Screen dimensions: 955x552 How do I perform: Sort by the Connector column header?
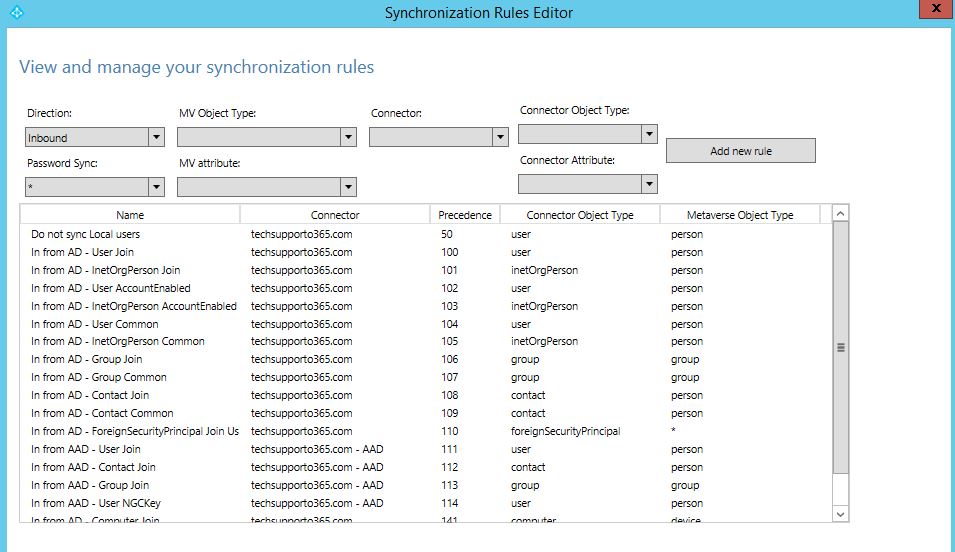[335, 214]
